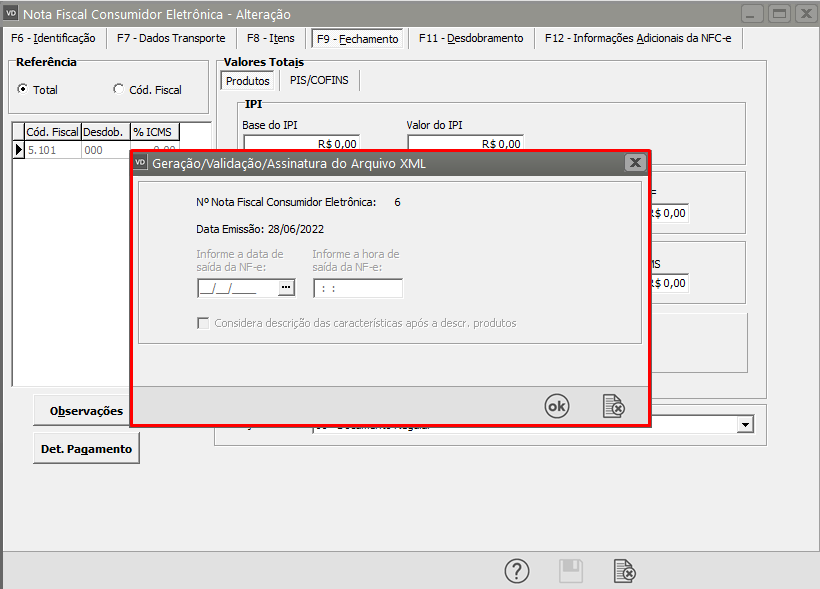Focus the data de saída da NF-e field

(x=238, y=288)
